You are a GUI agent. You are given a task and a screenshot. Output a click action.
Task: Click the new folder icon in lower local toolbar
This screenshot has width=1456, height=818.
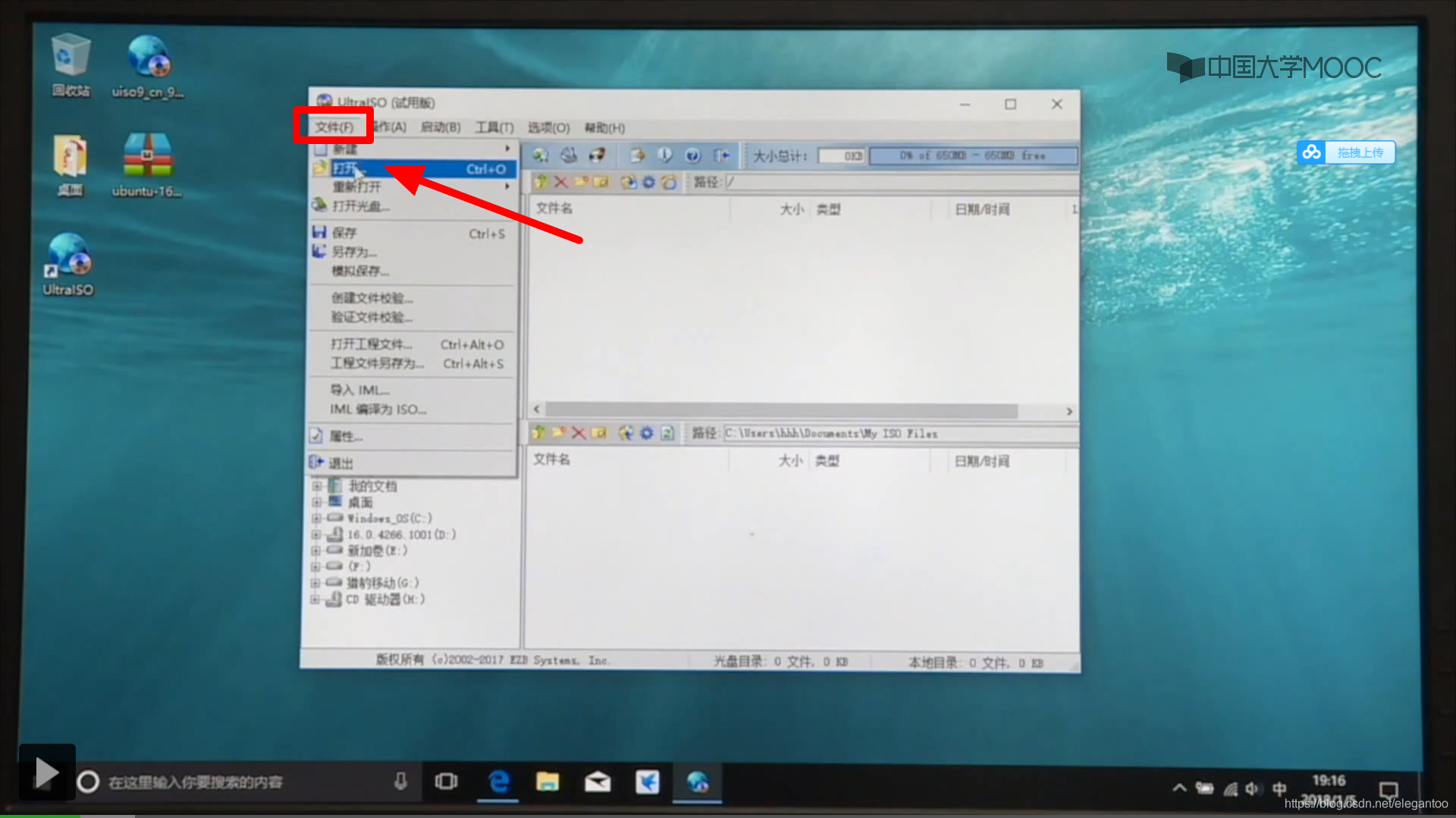pos(559,433)
